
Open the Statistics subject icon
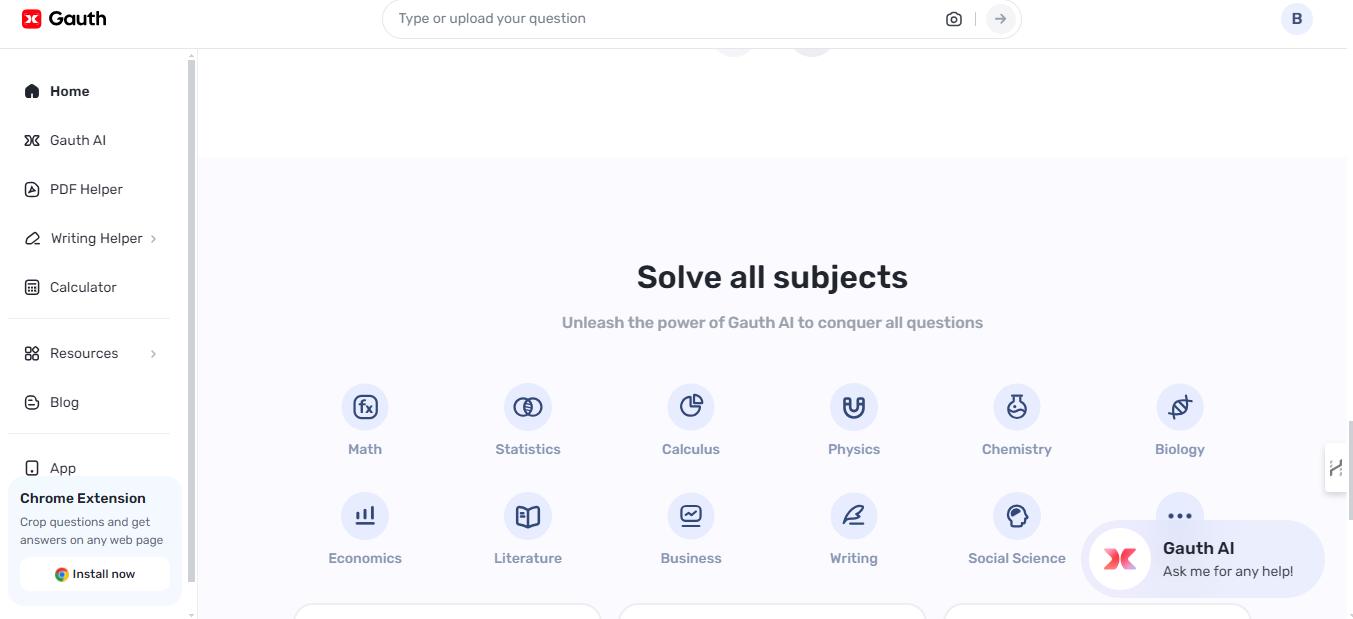pyautogui.click(x=528, y=407)
